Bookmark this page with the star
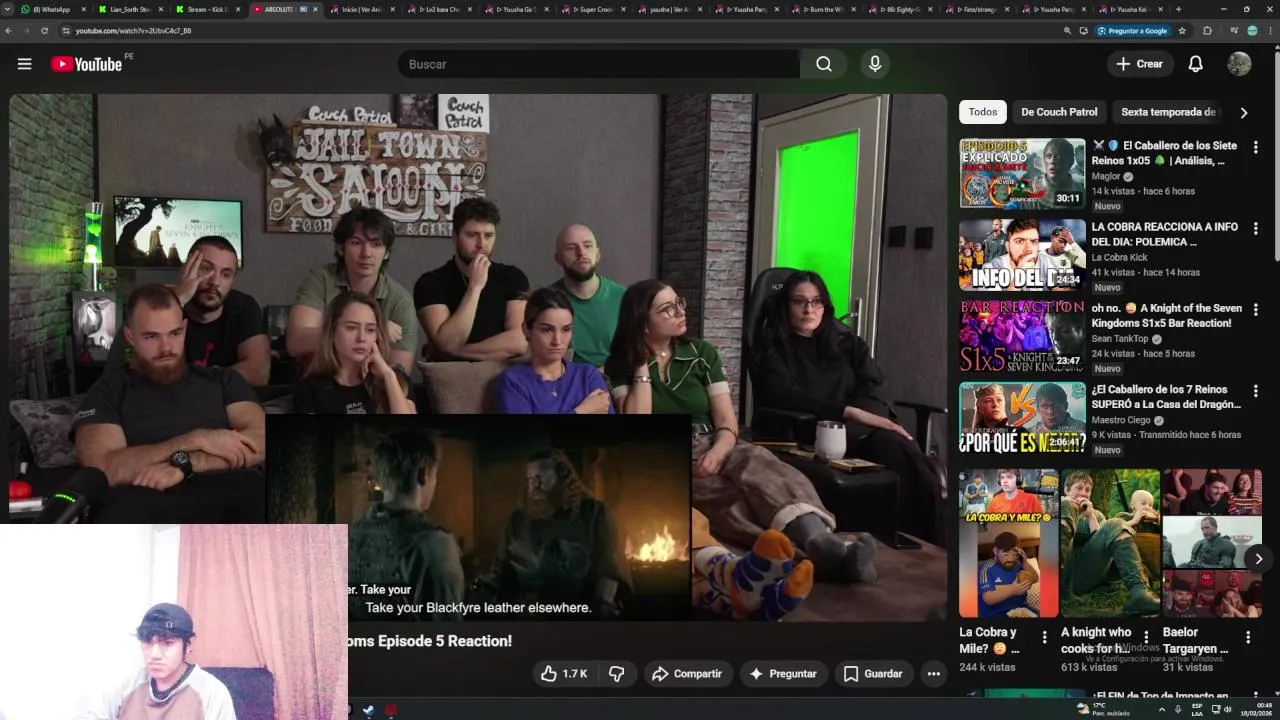Screen dimensions: 1280x720 pos(1182,31)
